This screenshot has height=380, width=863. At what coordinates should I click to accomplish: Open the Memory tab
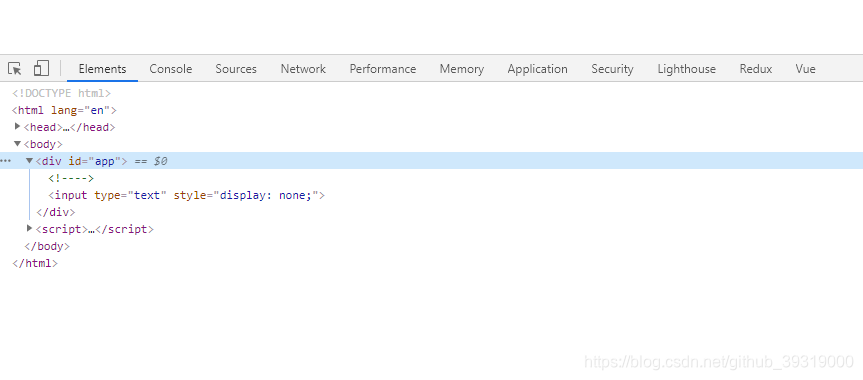[462, 69]
